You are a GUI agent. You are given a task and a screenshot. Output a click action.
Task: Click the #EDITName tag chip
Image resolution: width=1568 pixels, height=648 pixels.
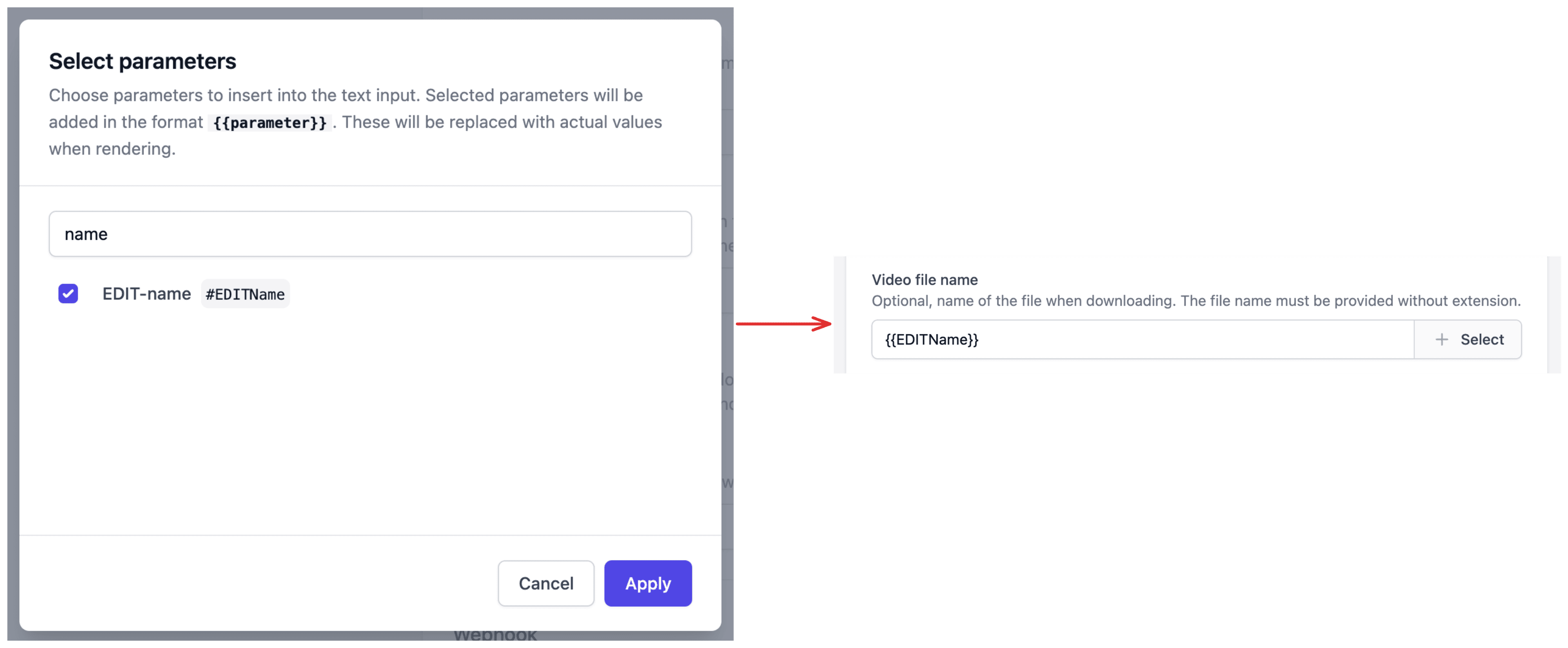coord(245,294)
